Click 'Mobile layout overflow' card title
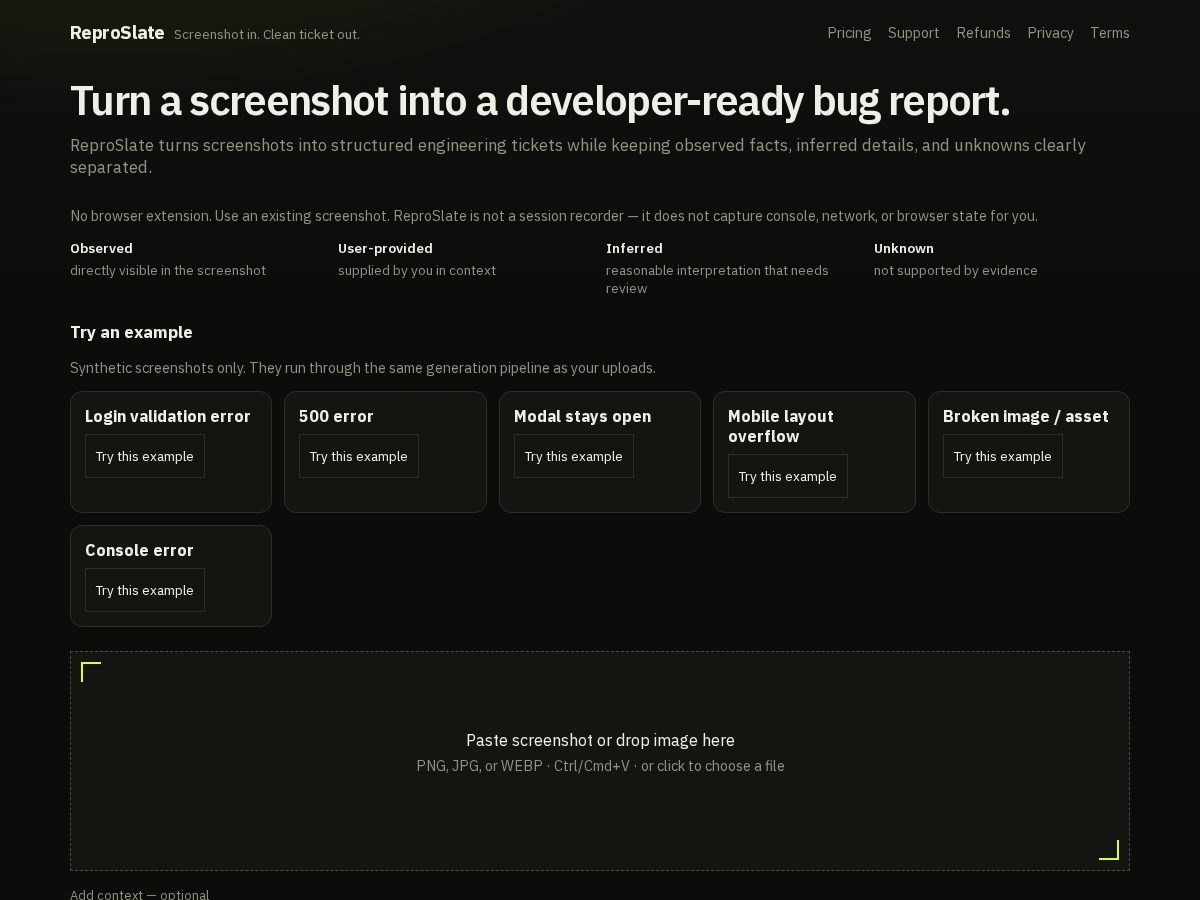This screenshot has height=900, width=1200. [x=781, y=426]
